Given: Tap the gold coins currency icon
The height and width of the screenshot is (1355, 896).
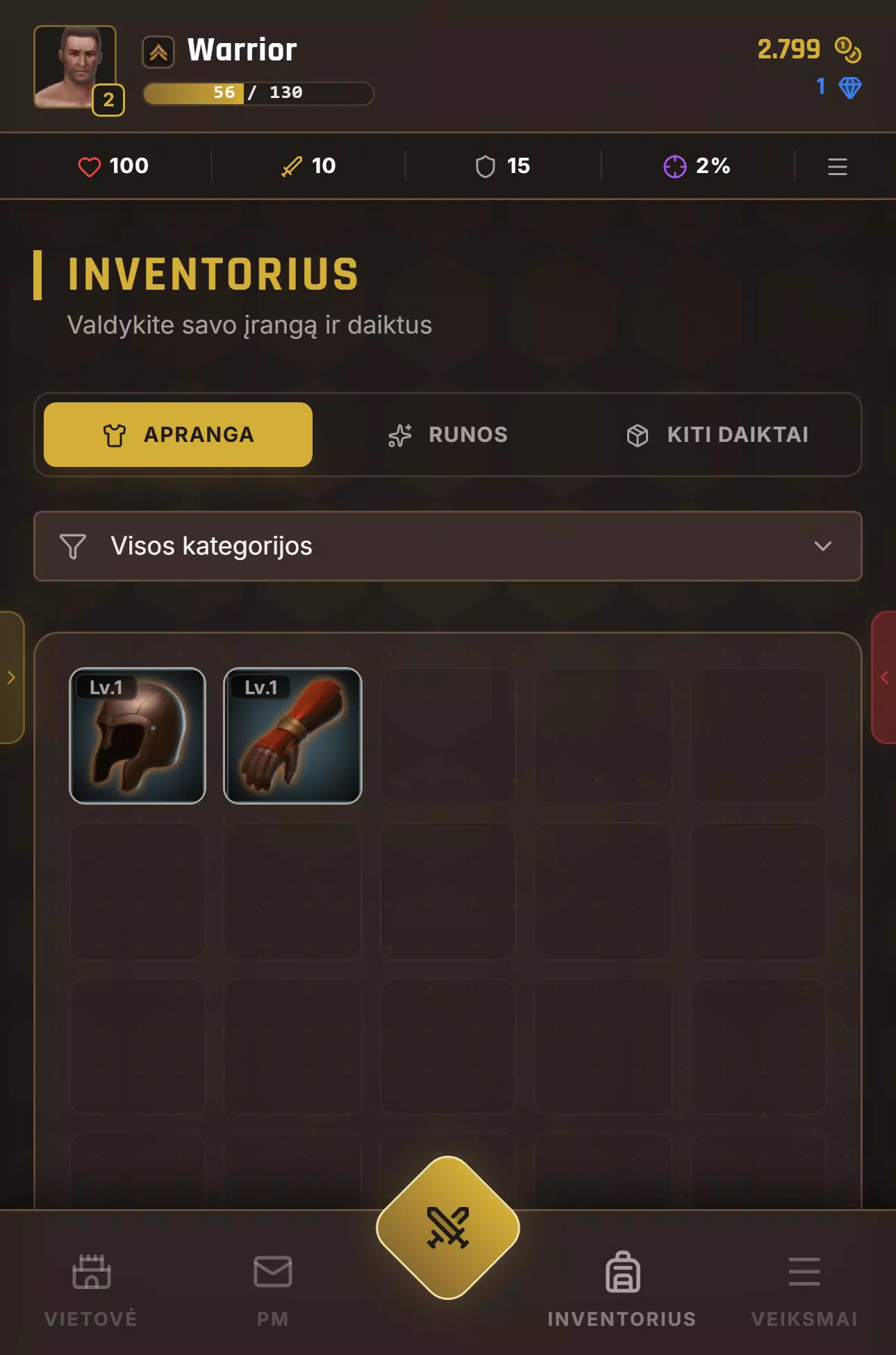Looking at the screenshot, I should [x=848, y=50].
